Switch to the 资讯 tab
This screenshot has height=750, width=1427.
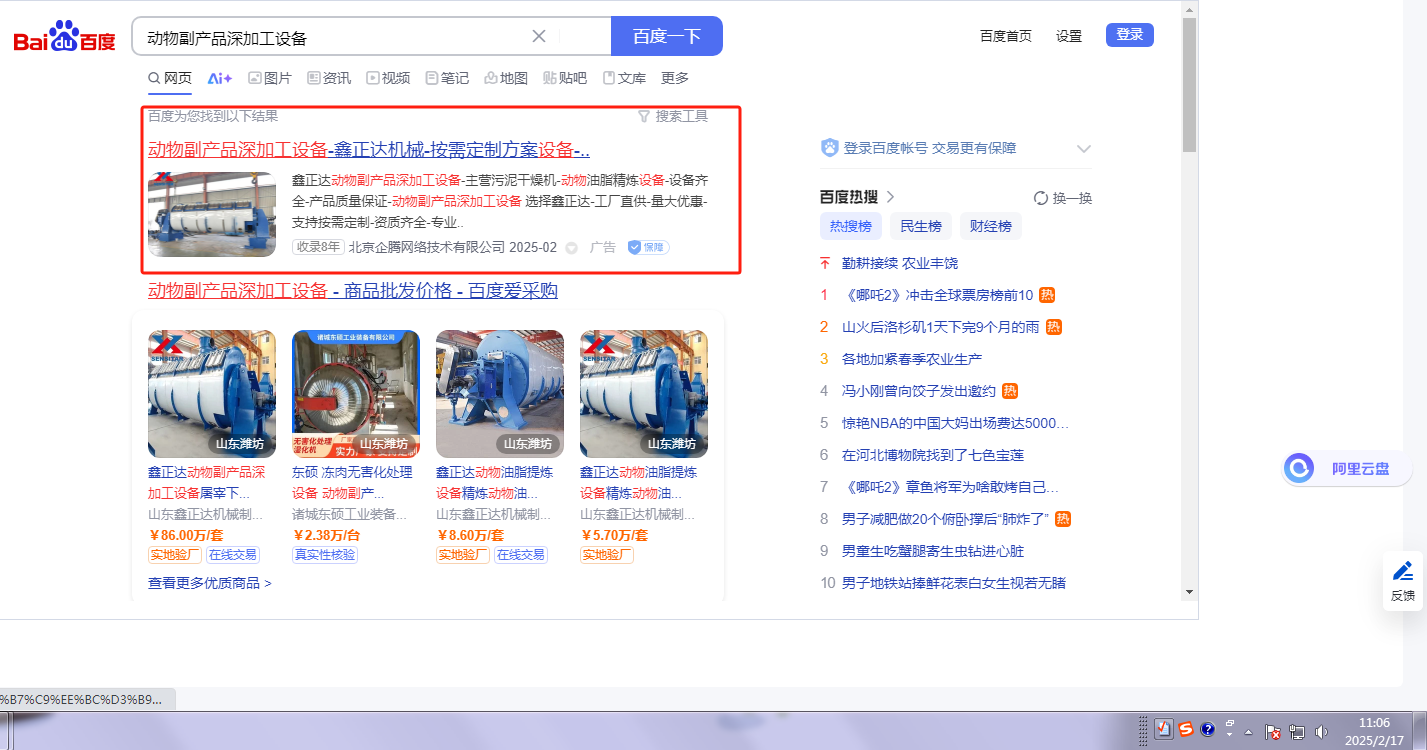pos(329,78)
